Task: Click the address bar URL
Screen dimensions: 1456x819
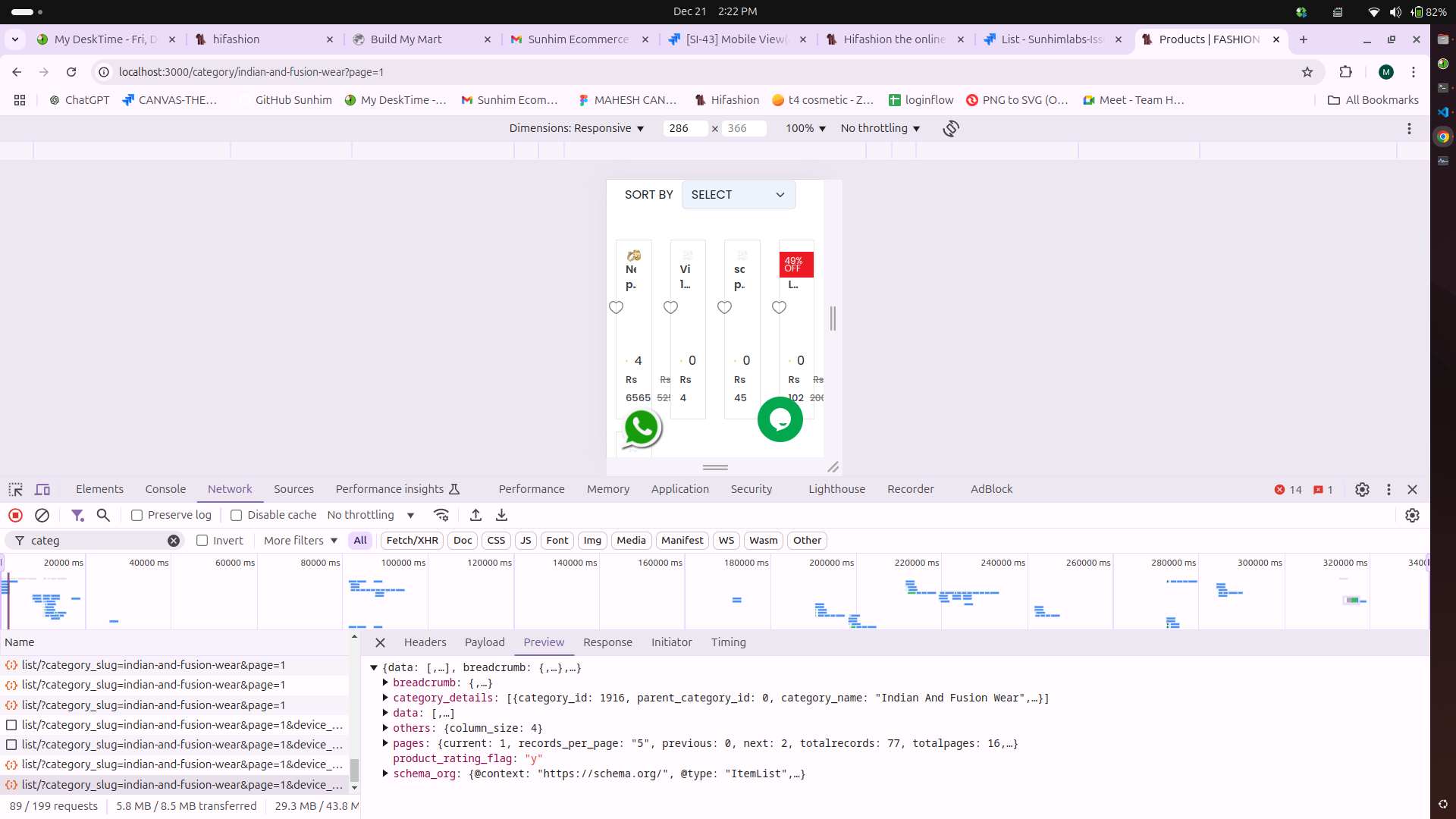Action: click(x=251, y=72)
